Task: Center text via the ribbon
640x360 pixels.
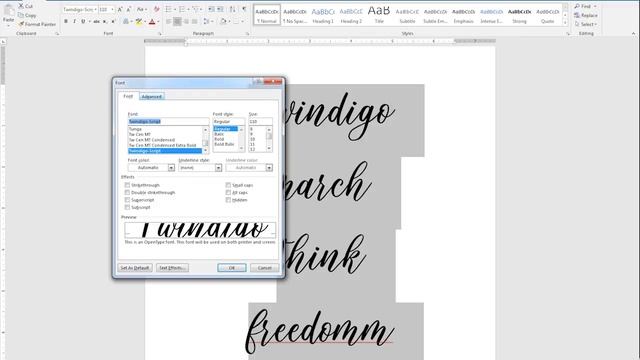Action: click(x=177, y=21)
